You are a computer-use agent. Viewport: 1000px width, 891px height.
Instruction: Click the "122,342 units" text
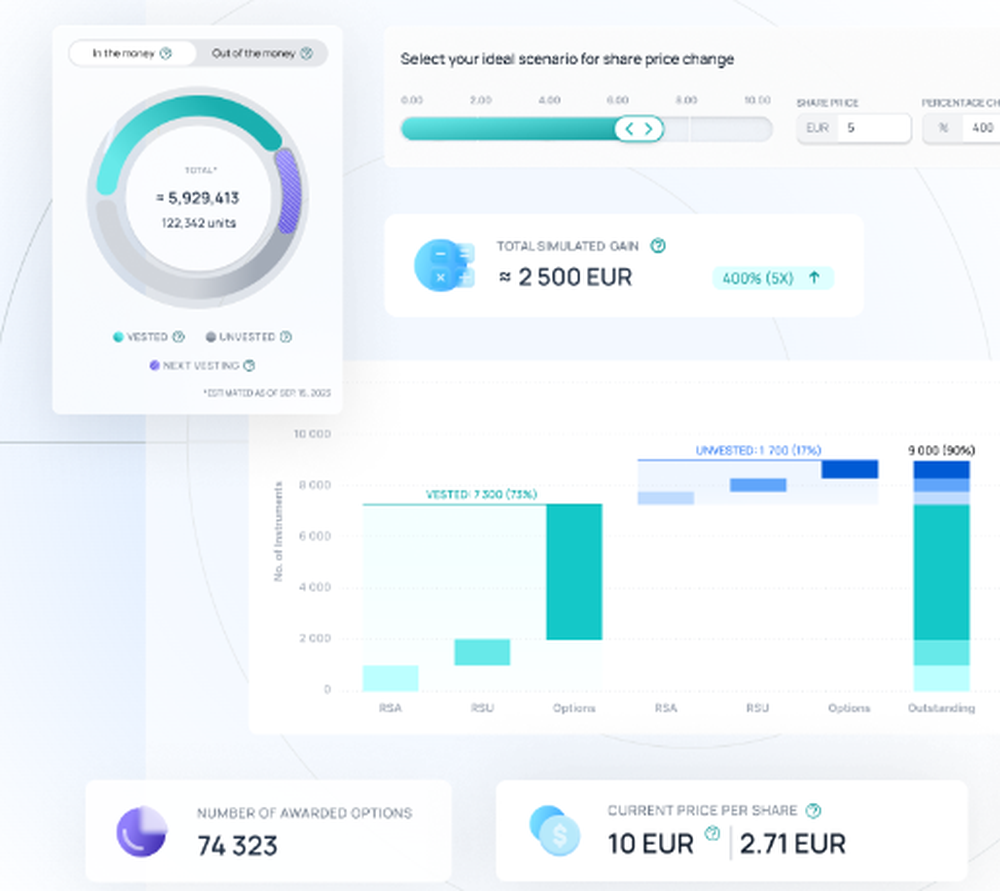pyautogui.click(x=199, y=223)
